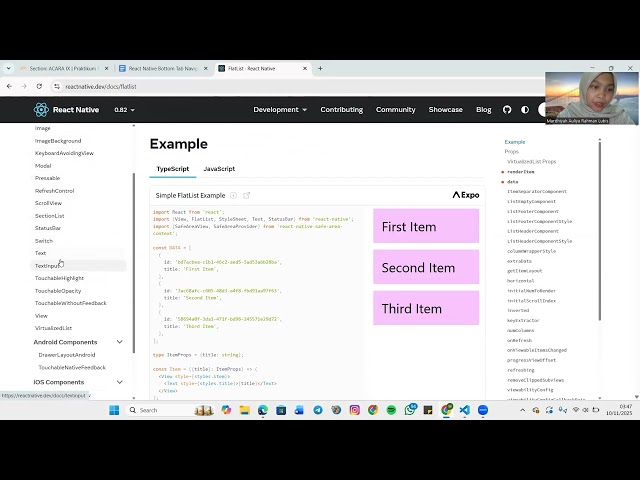Click the React Native atom logo
The height and width of the screenshot is (480, 640).
(x=41, y=110)
